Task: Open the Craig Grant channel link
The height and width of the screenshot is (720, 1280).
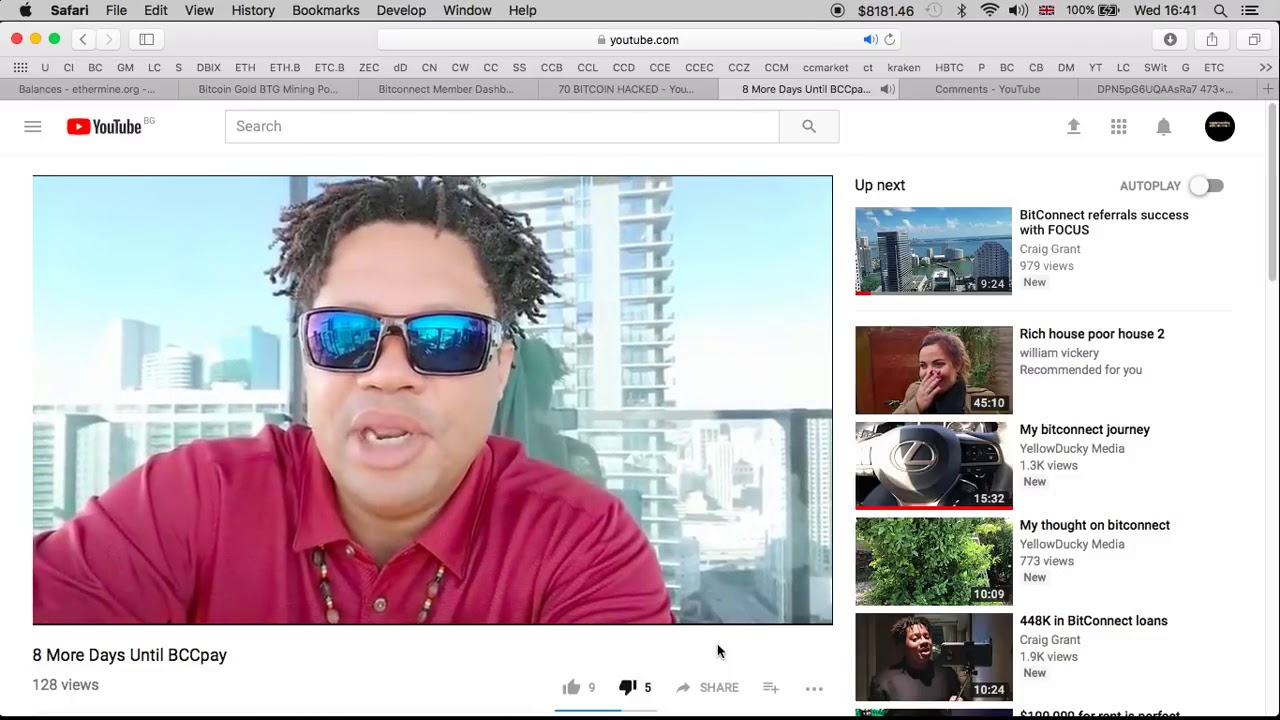Action: [1049, 249]
